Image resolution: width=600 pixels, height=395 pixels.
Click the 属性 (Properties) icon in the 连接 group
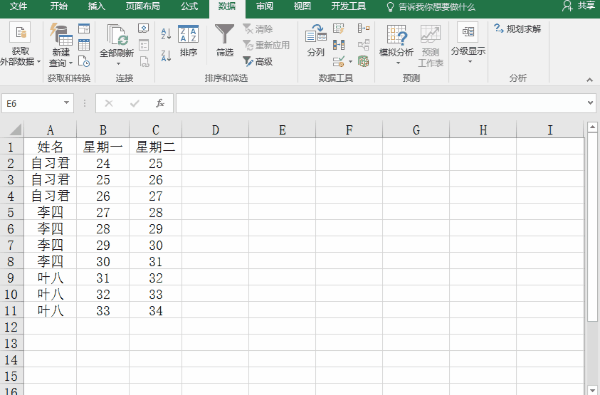click(144, 45)
